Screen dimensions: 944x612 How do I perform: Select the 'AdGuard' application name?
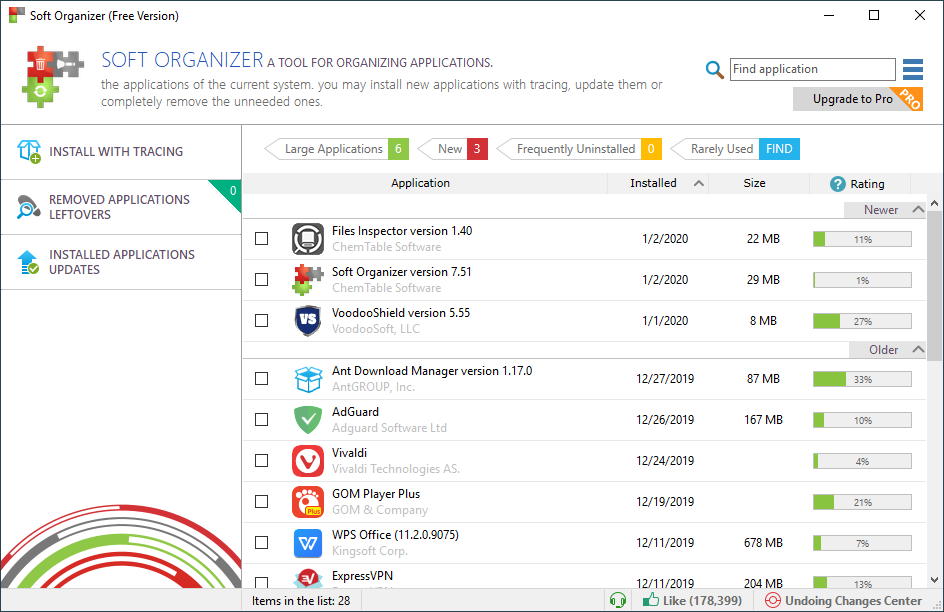pos(355,412)
